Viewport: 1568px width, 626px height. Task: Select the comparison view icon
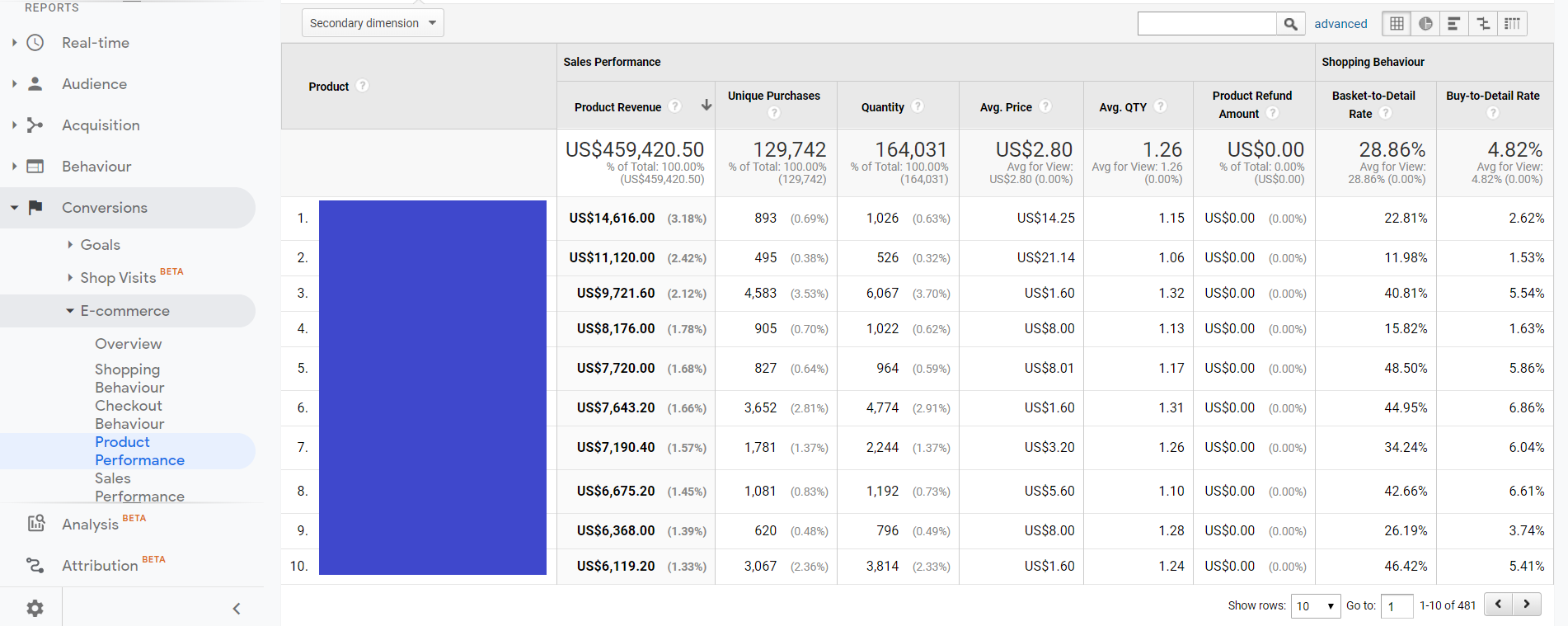[x=1483, y=24]
